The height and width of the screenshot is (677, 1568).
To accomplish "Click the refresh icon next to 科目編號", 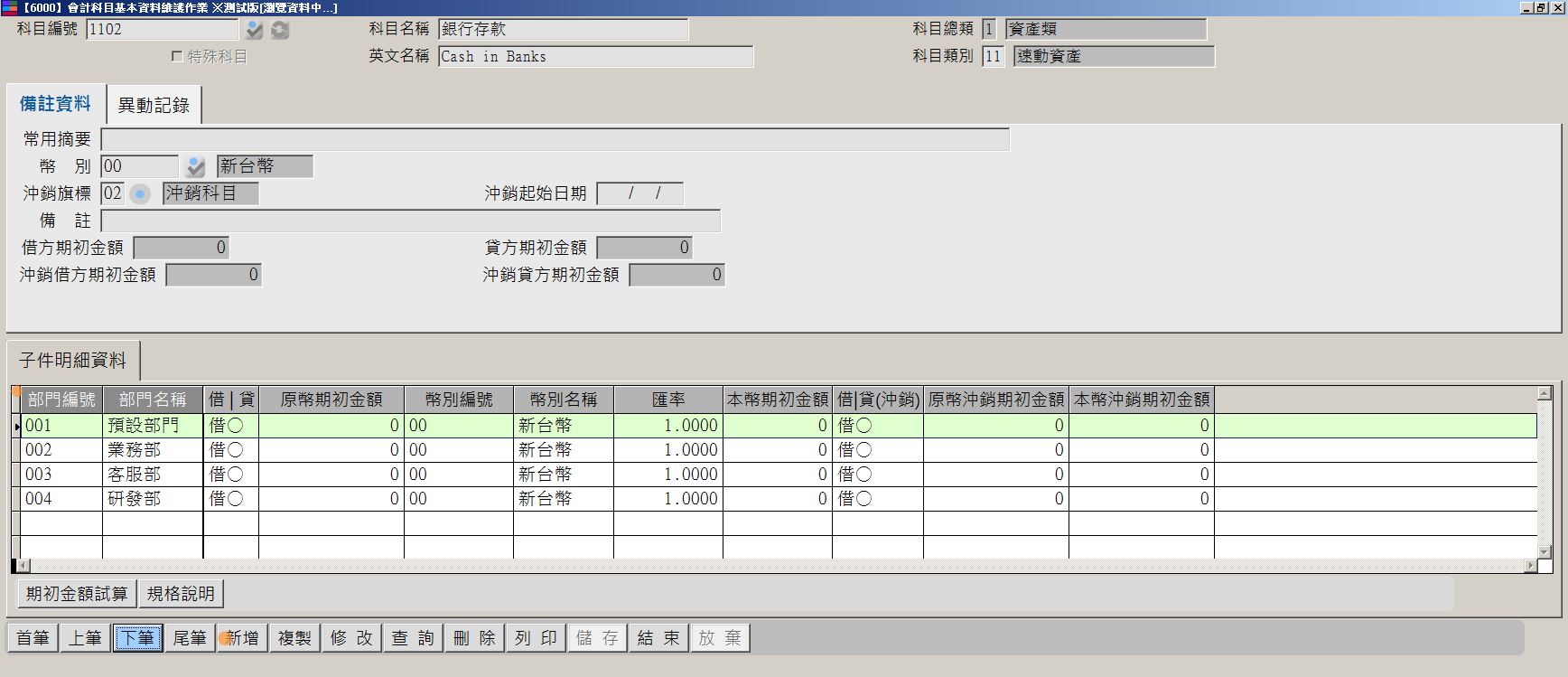I will (280, 30).
